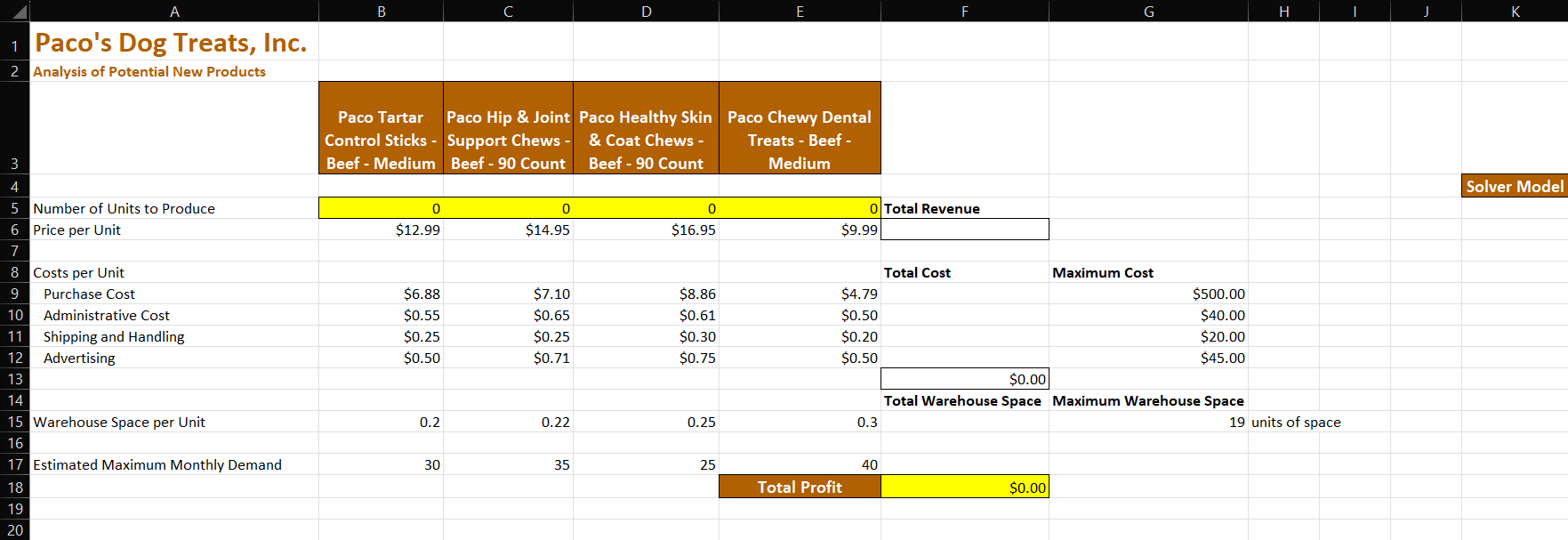Select the $14.95 price cell
This screenshot has height=540, width=1568.
[508, 230]
